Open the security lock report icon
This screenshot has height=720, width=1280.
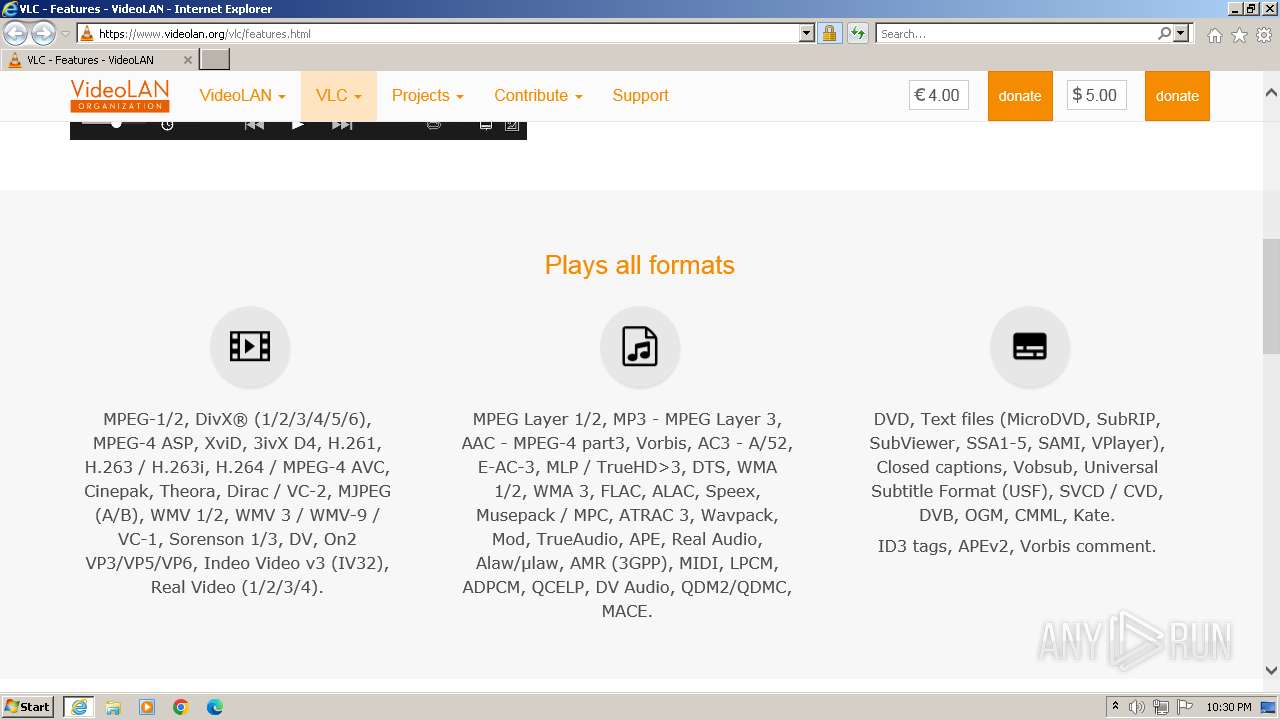click(x=829, y=33)
